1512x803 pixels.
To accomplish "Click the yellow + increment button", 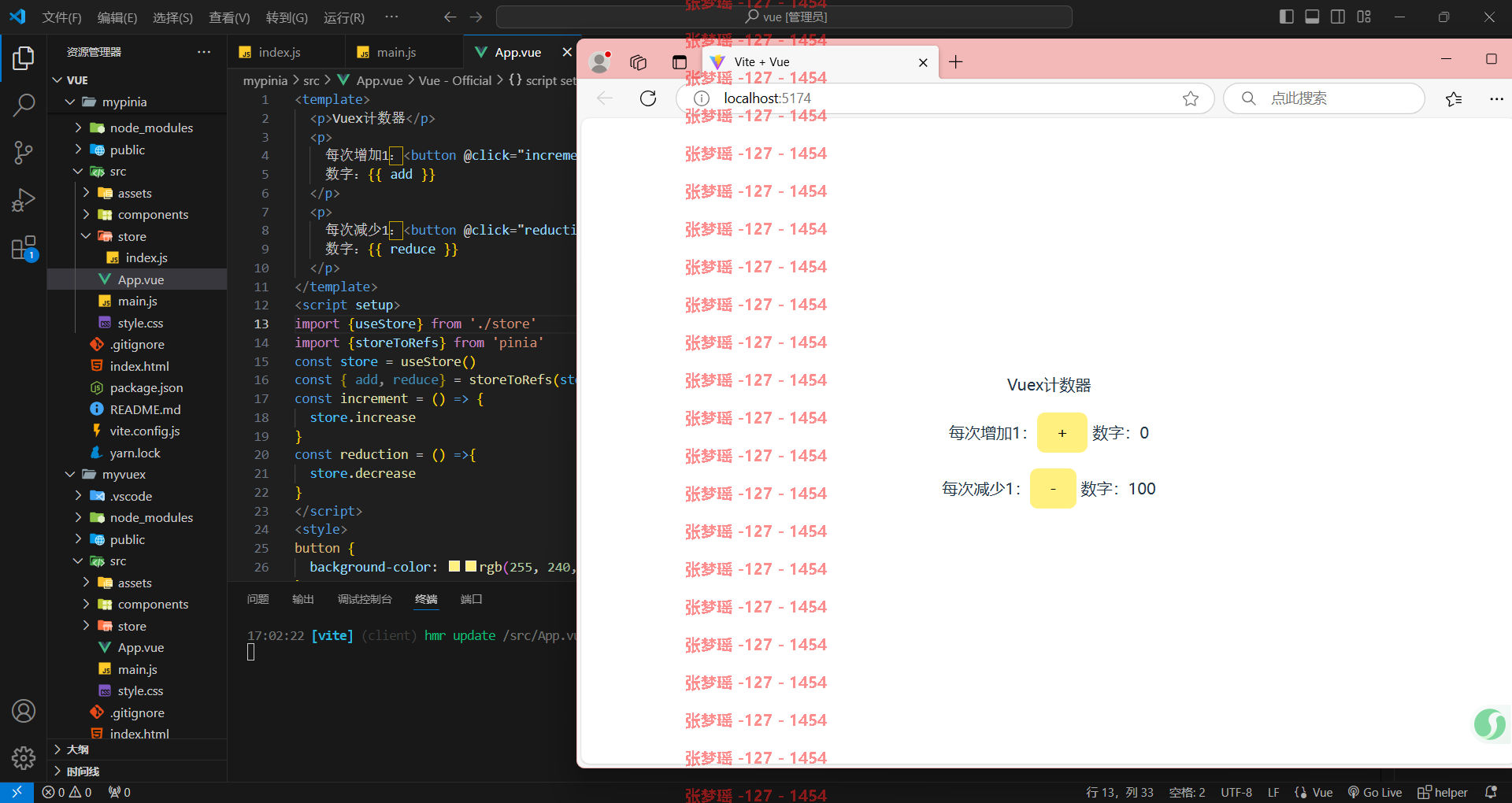I will point(1062,433).
